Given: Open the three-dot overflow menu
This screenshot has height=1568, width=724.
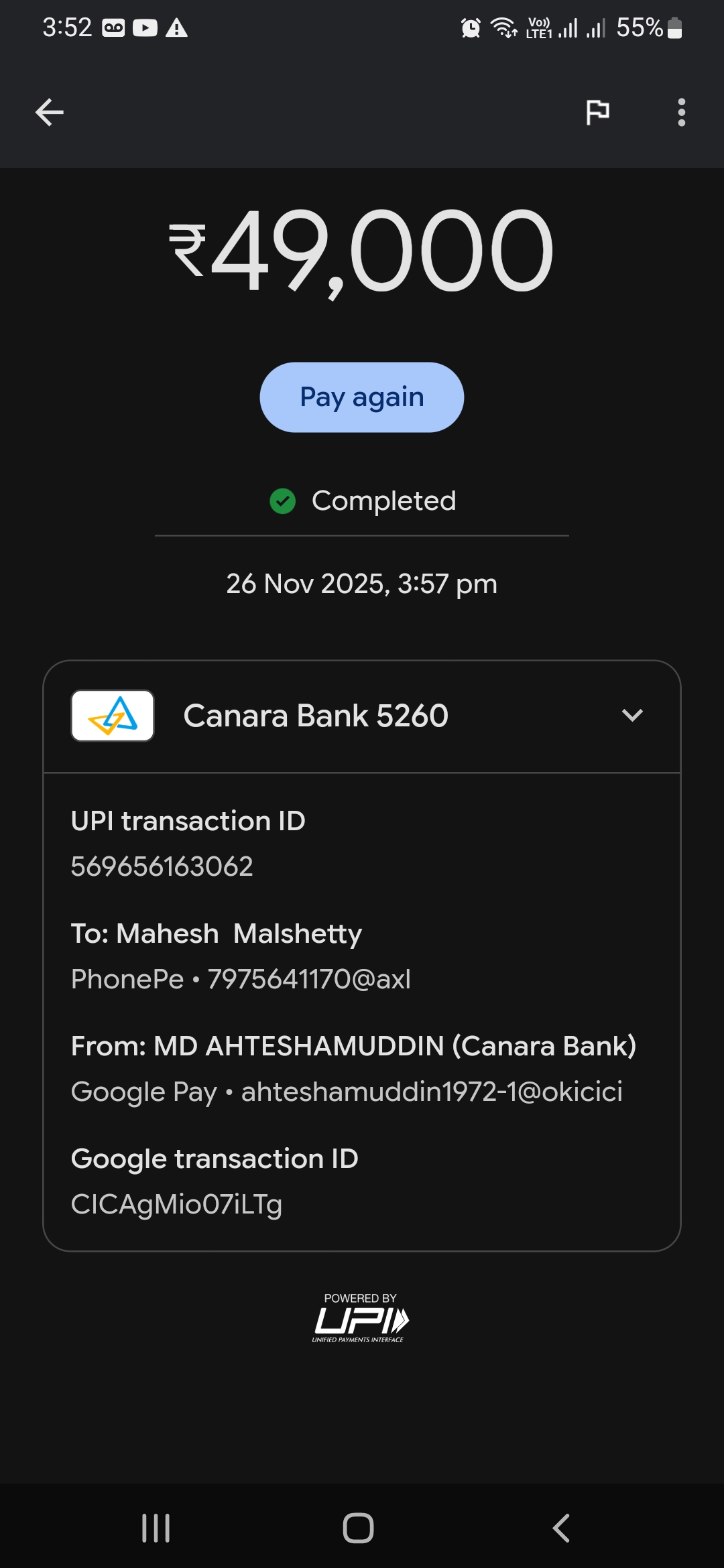Looking at the screenshot, I should [681, 112].
